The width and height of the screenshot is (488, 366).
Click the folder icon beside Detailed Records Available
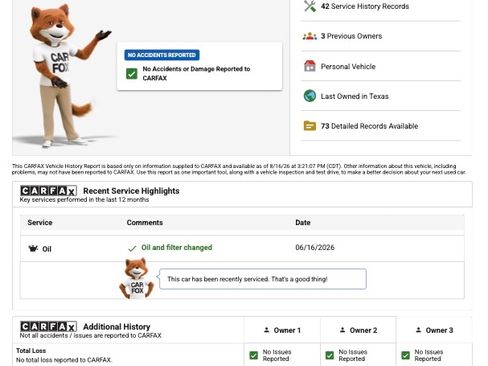(310, 126)
